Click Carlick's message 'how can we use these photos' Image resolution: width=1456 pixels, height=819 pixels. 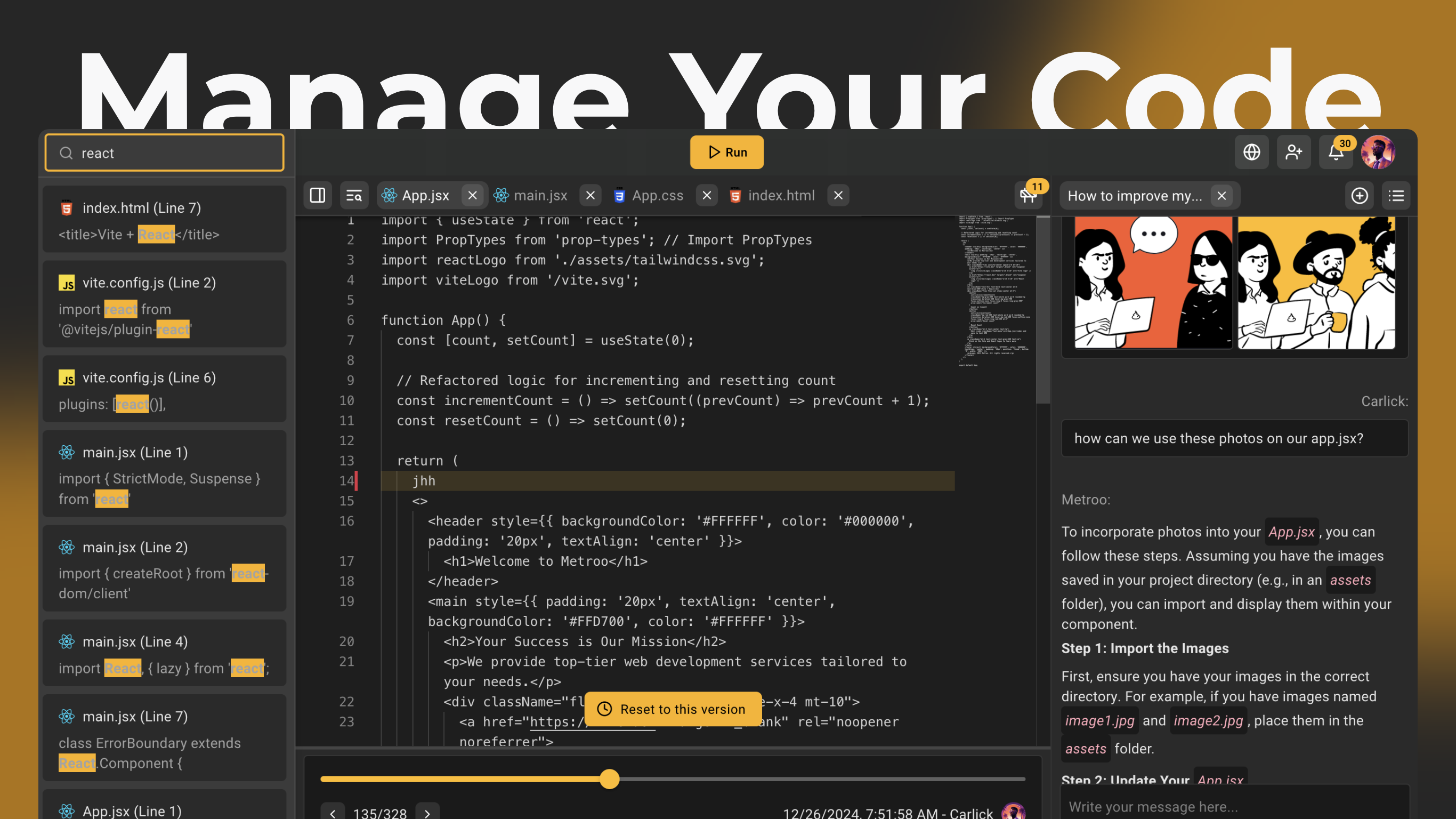pyautogui.click(x=1235, y=438)
